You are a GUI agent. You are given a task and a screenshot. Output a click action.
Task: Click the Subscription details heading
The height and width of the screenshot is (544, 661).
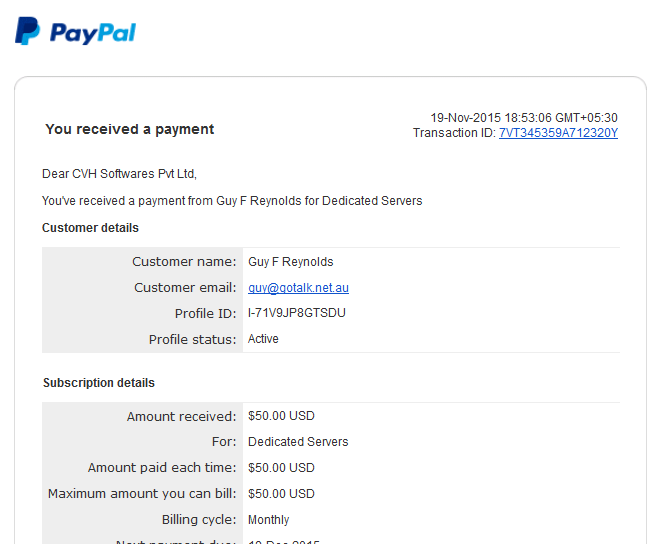pos(99,382)
